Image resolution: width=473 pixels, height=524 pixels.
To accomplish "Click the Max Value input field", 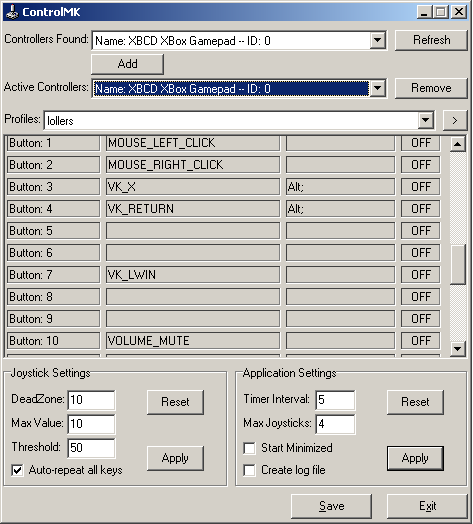I will (91, 424).
